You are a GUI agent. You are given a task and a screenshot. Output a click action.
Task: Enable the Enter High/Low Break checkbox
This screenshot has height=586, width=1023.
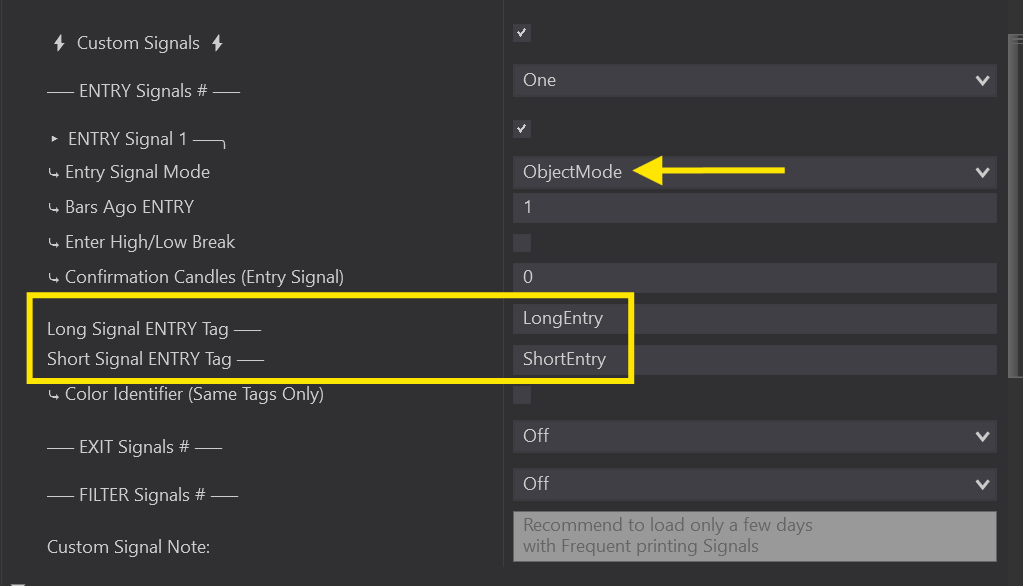click(522, 243)
